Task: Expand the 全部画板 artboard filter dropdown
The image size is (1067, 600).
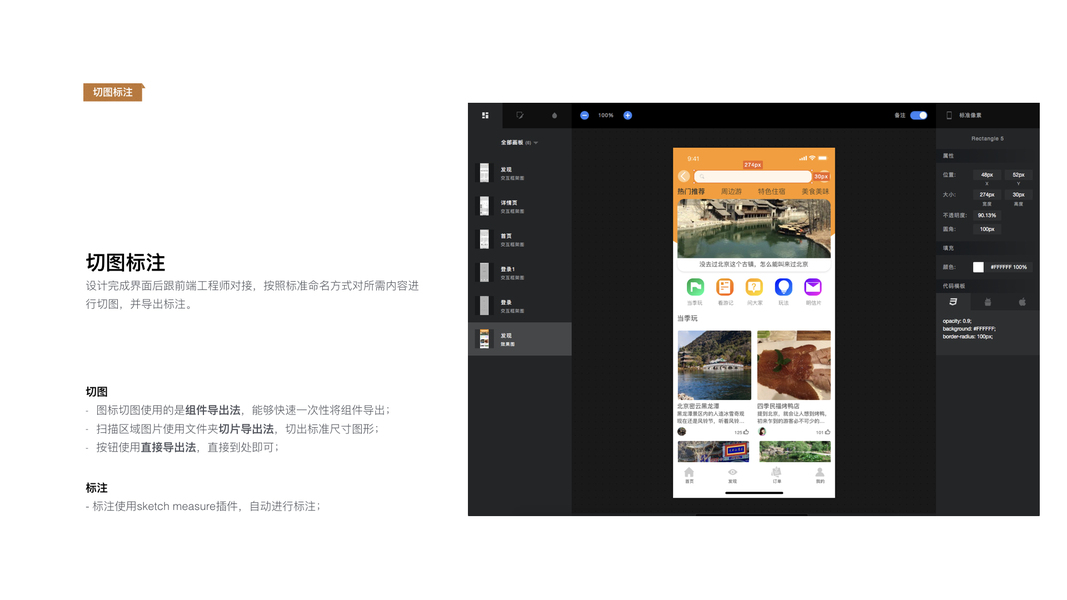Action: pos(520,143)
